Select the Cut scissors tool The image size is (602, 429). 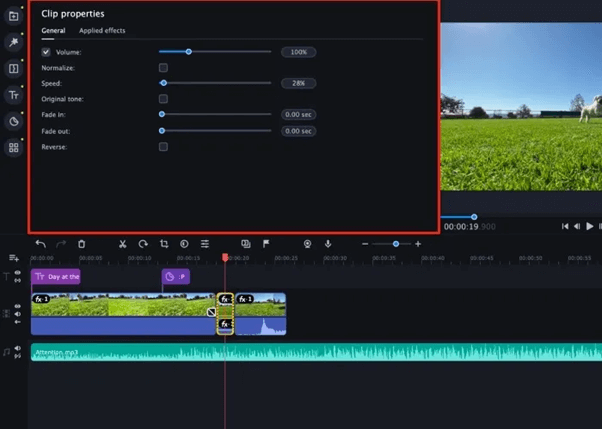tap(122, 243)
